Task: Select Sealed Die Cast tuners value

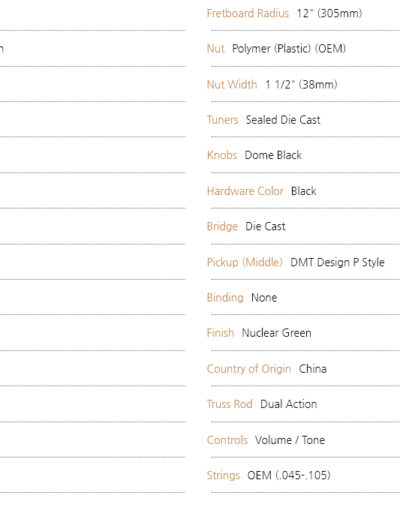Action: pos(283,120)
